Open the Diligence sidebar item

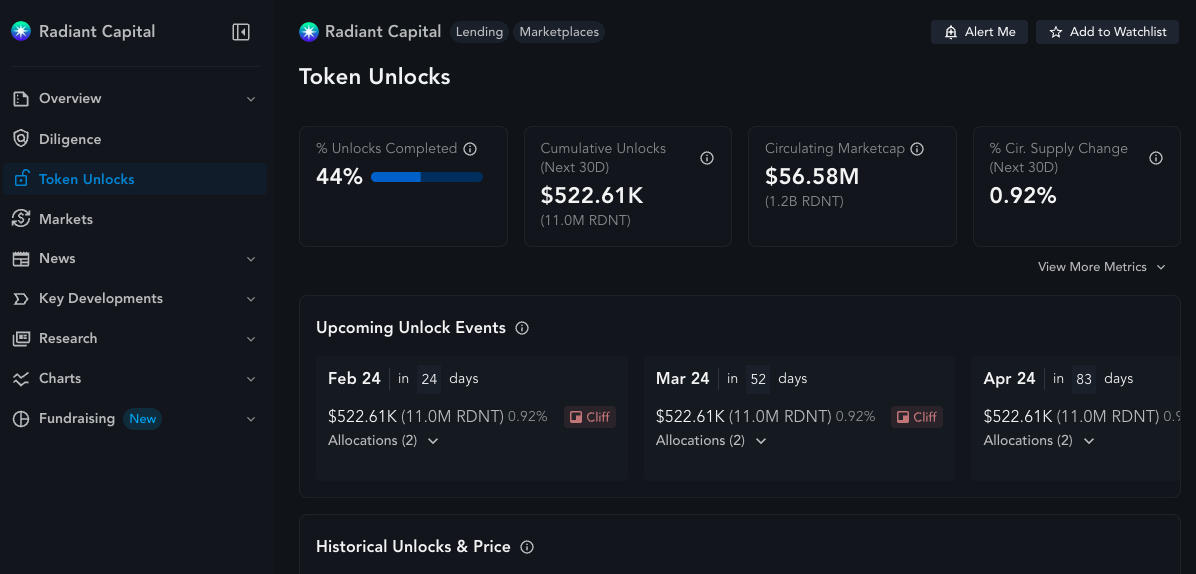(135, 139)
